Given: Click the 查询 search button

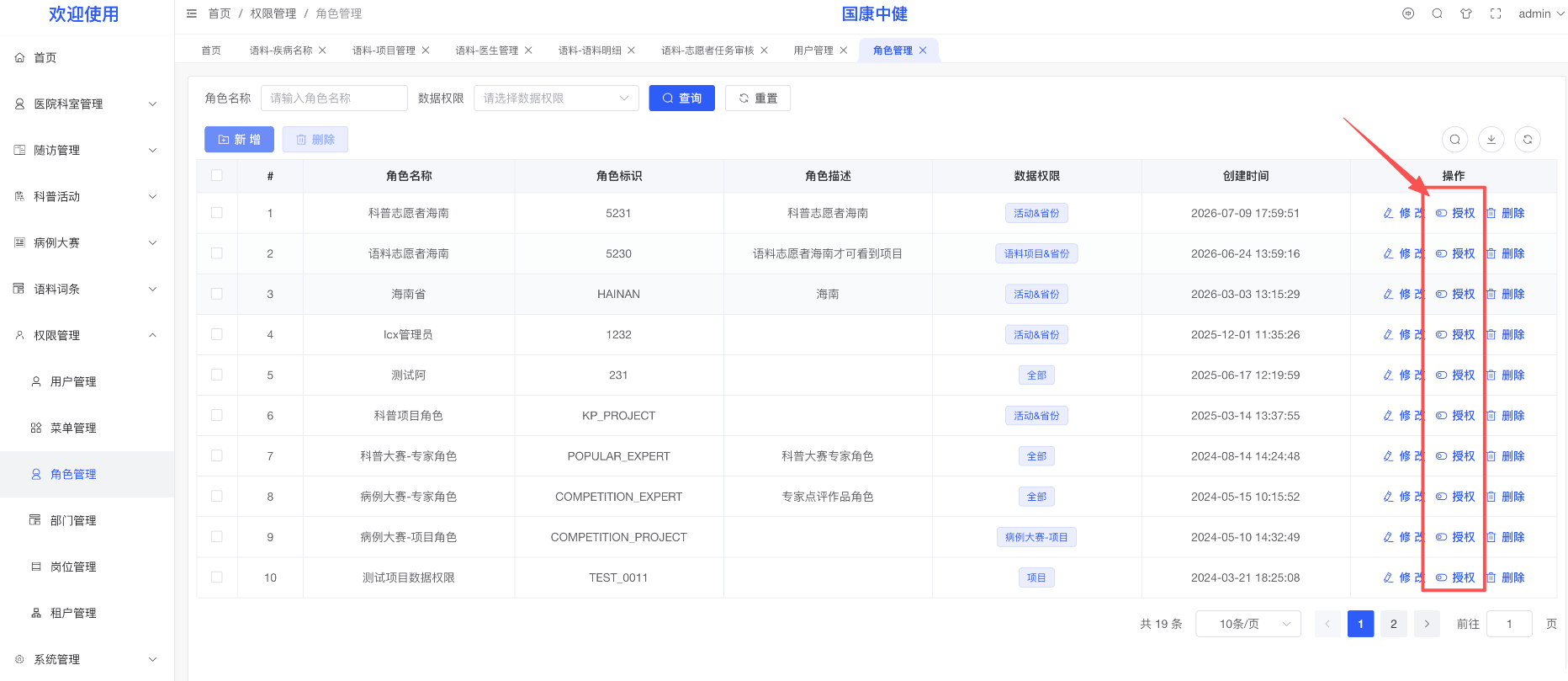Looking at the screenshot, I should pyautogui.click(x=681, y=98).
